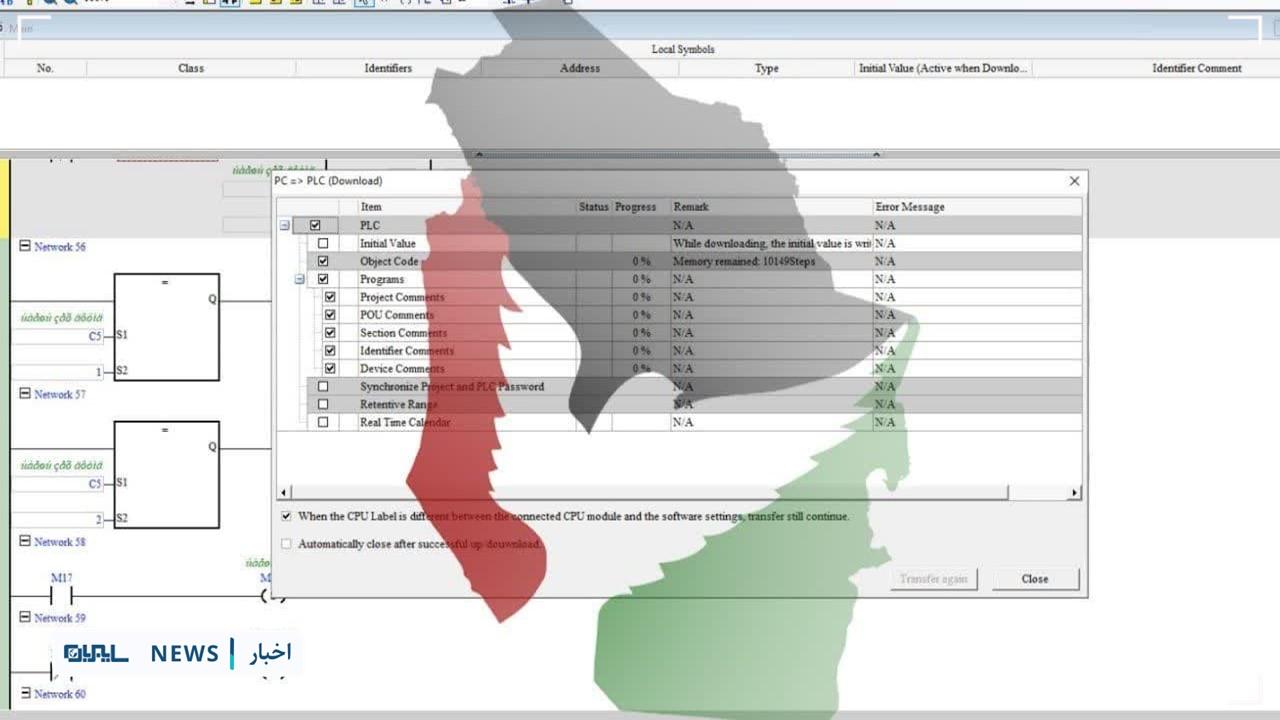
Task: Select the Retentive Range row label
Action: [x=398, y=405]
